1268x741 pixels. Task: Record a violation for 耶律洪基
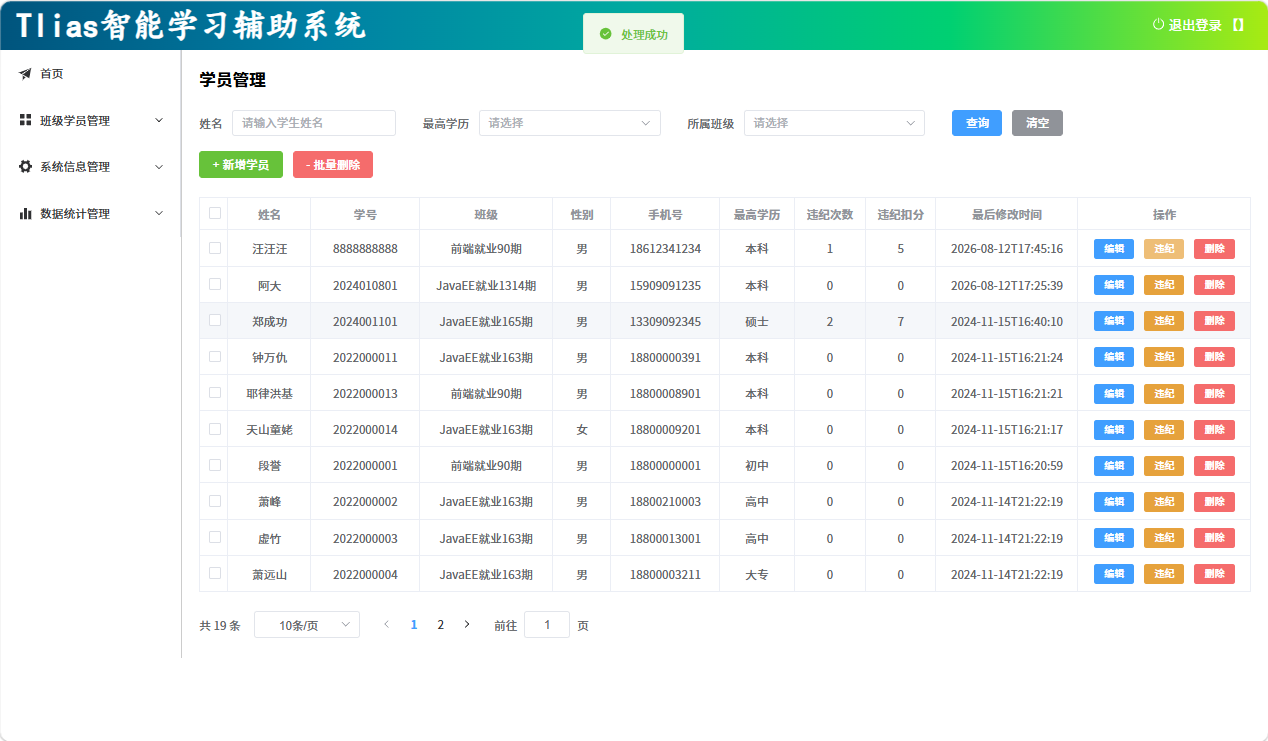tap(1164, 393)
